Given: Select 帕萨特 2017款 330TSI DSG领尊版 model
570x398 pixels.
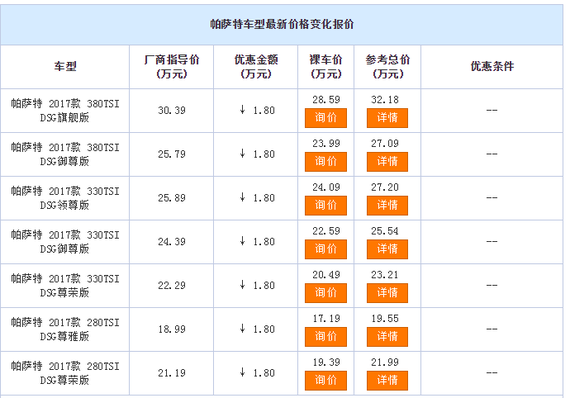Looking at the screenshot, I should 65,198.
